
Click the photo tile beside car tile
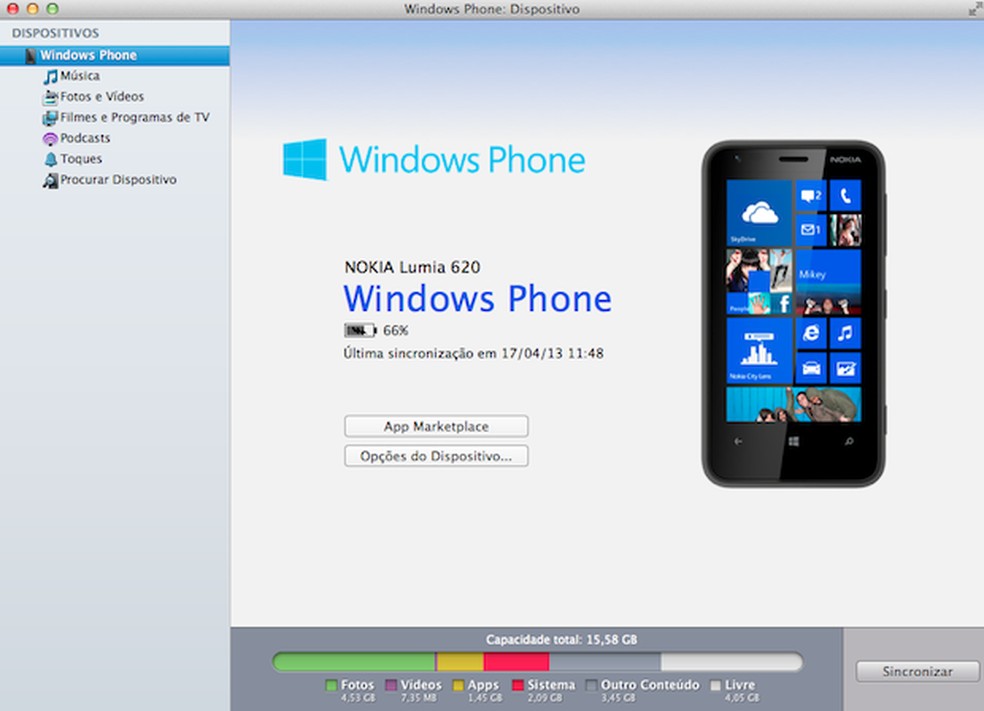click(845, 368)
